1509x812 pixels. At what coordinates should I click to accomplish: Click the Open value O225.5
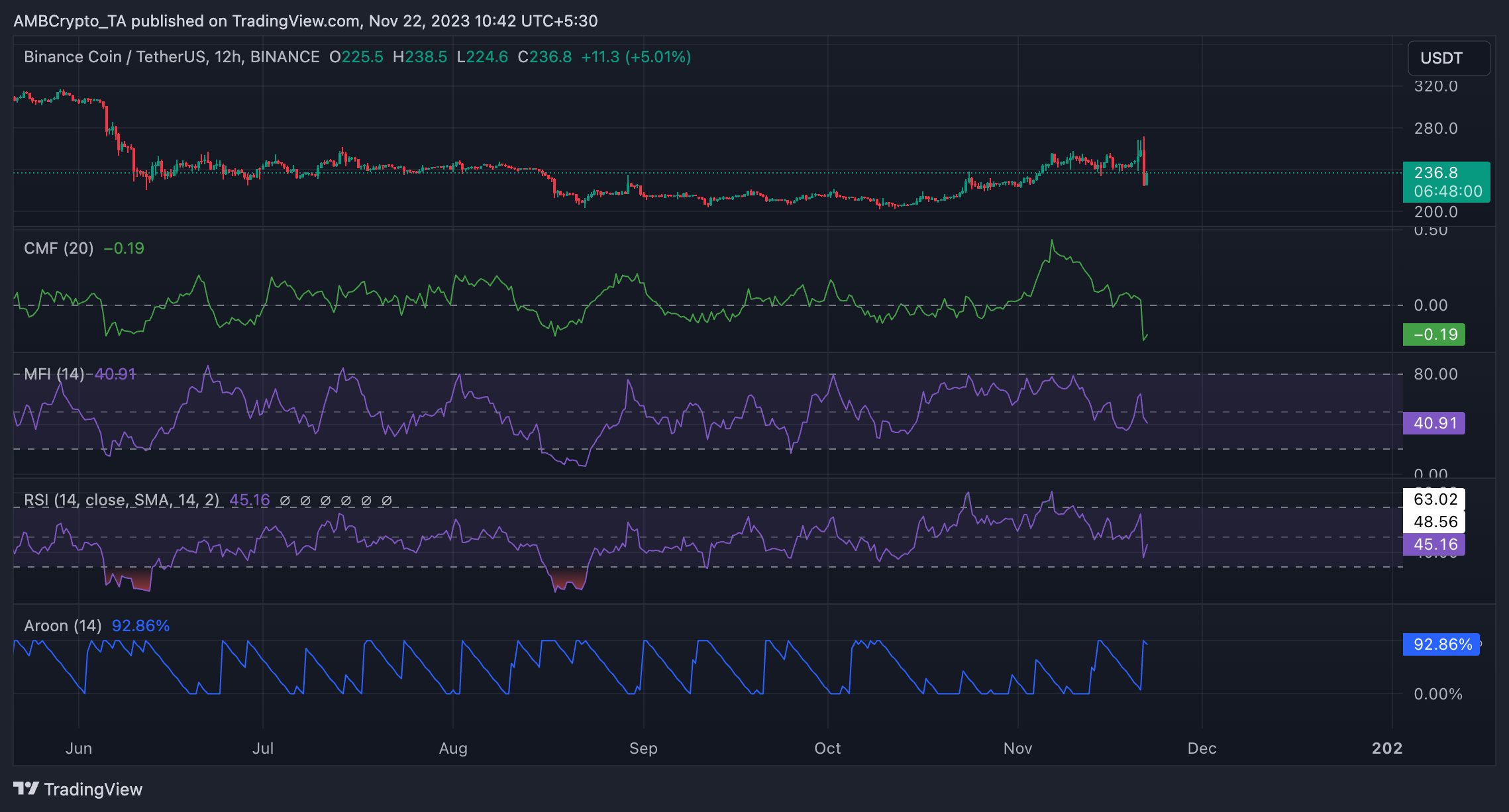[356, 57]
